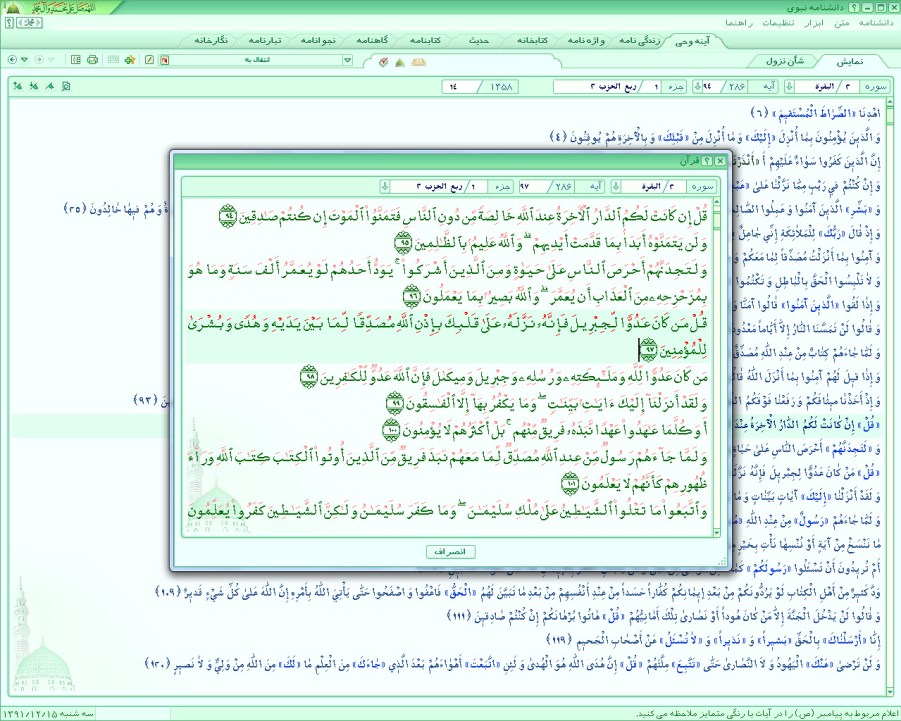Click verse marker ١٠١ in Quran dialog
Screen dimensions: 901x721
pyautogui.click(x=570, y=484)
